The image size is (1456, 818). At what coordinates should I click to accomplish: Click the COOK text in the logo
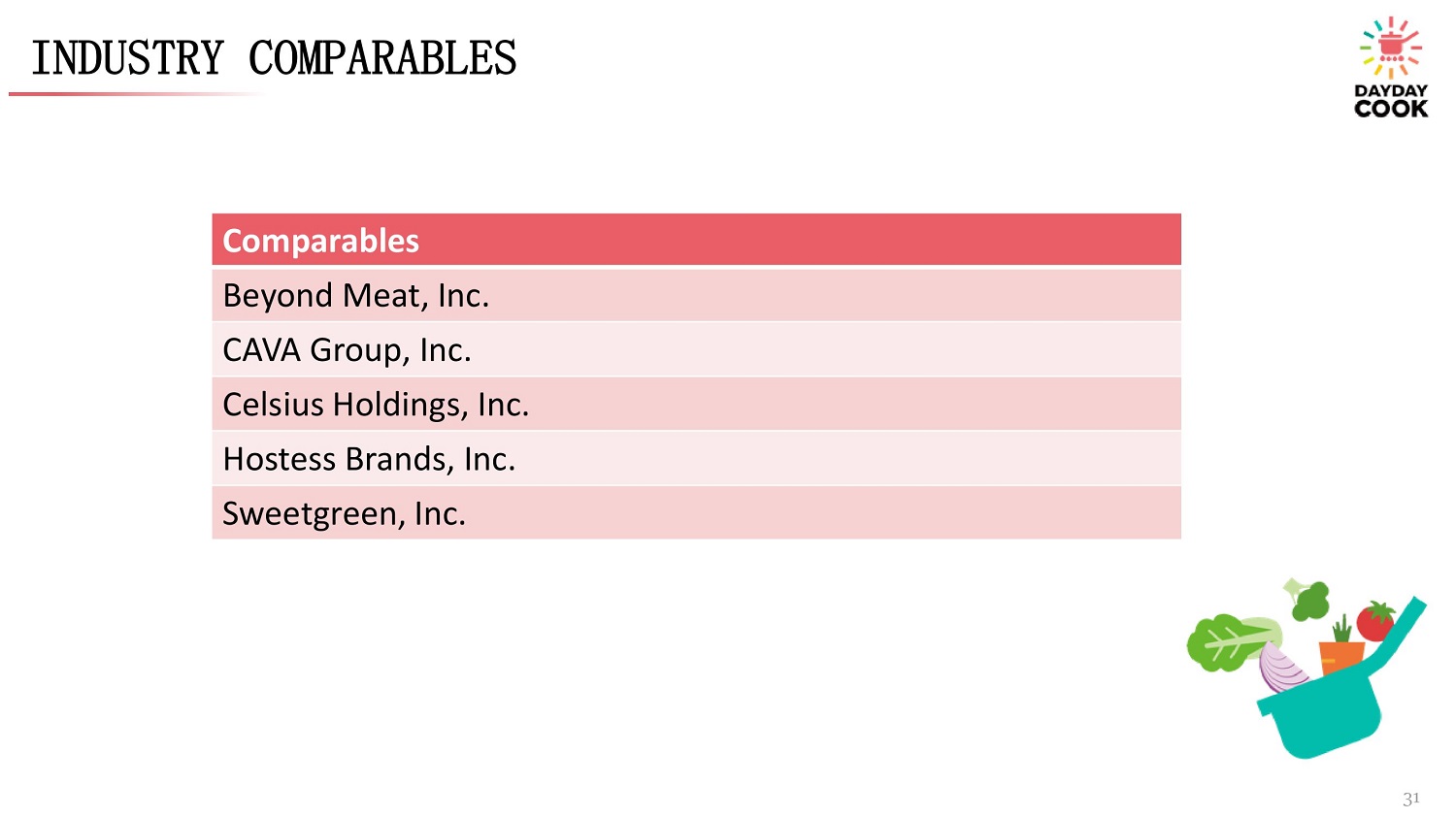1391,108
